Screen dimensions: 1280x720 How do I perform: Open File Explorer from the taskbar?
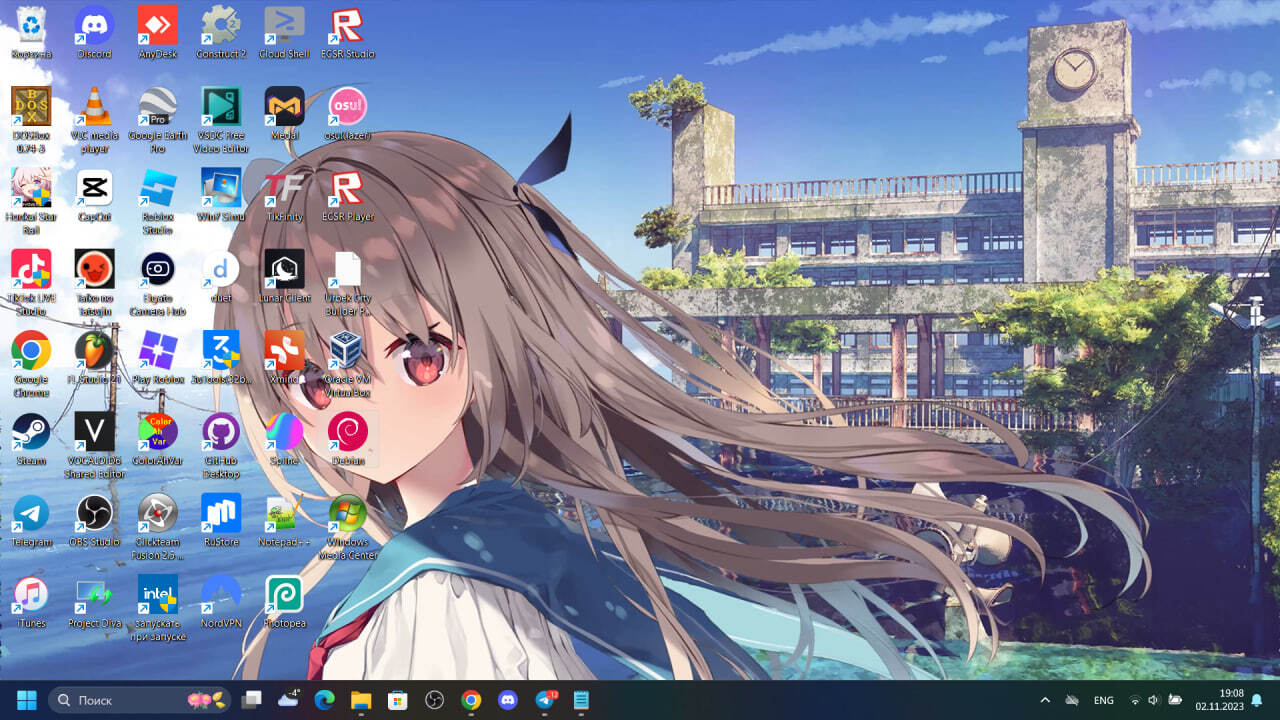[361, 700]
